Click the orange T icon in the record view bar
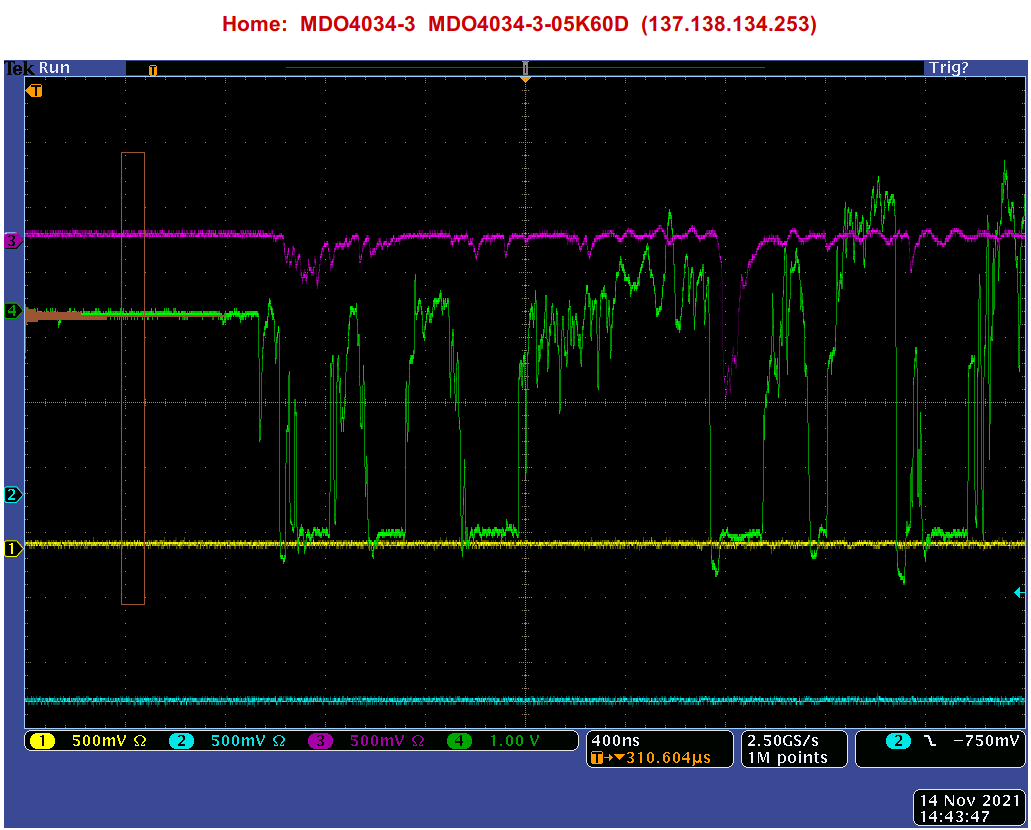The height and width of the screenshot is (830, 1031). (x=153, y=70)
